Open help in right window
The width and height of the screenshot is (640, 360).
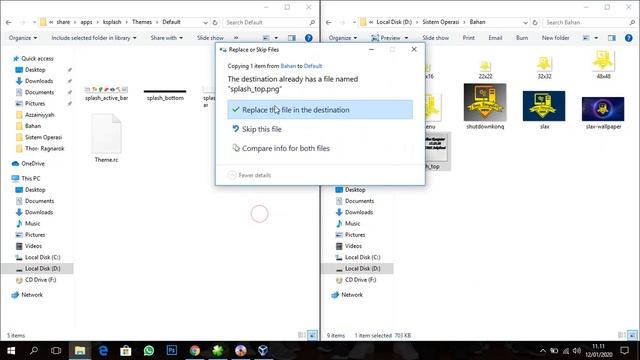[x=629, y=38]
